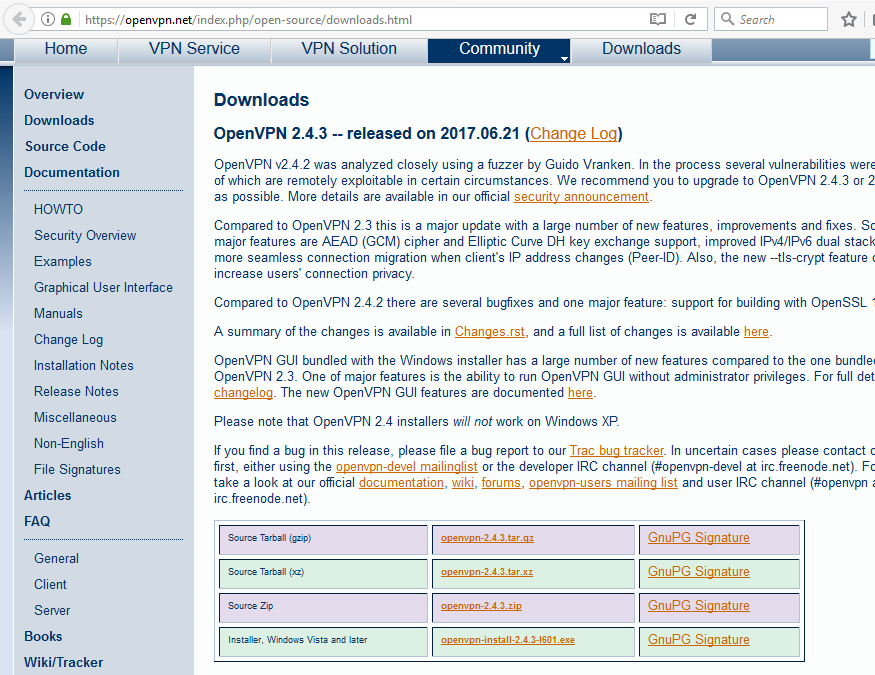Open the VPN Solution tab
The image size is (875, 675).
tap(349, 49)
